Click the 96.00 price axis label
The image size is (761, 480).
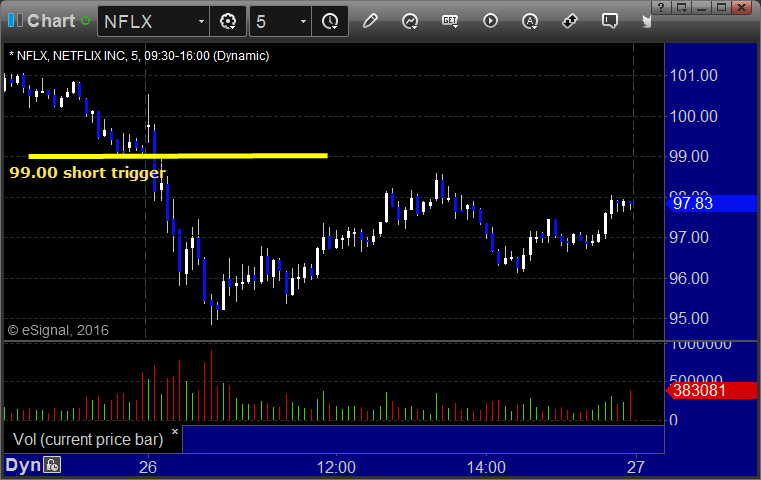(x=689, y=278)
